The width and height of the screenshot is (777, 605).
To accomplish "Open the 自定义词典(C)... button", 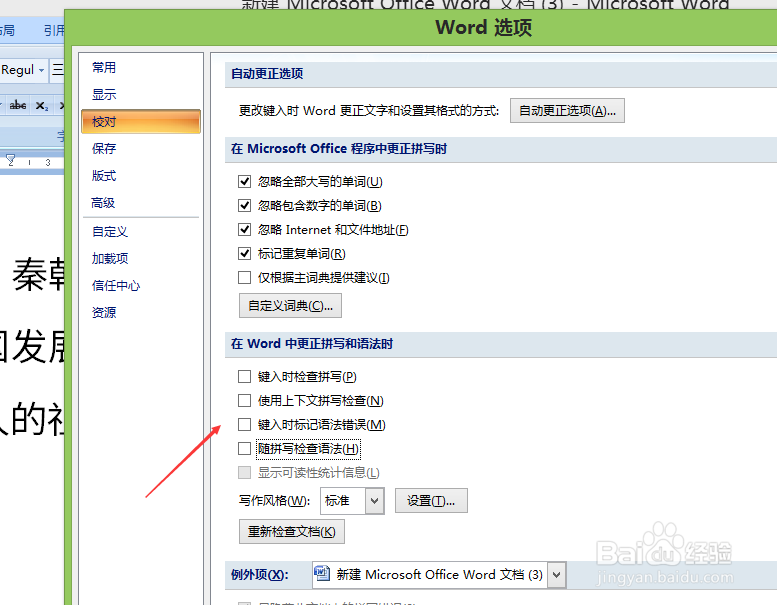I will (290, 306).
